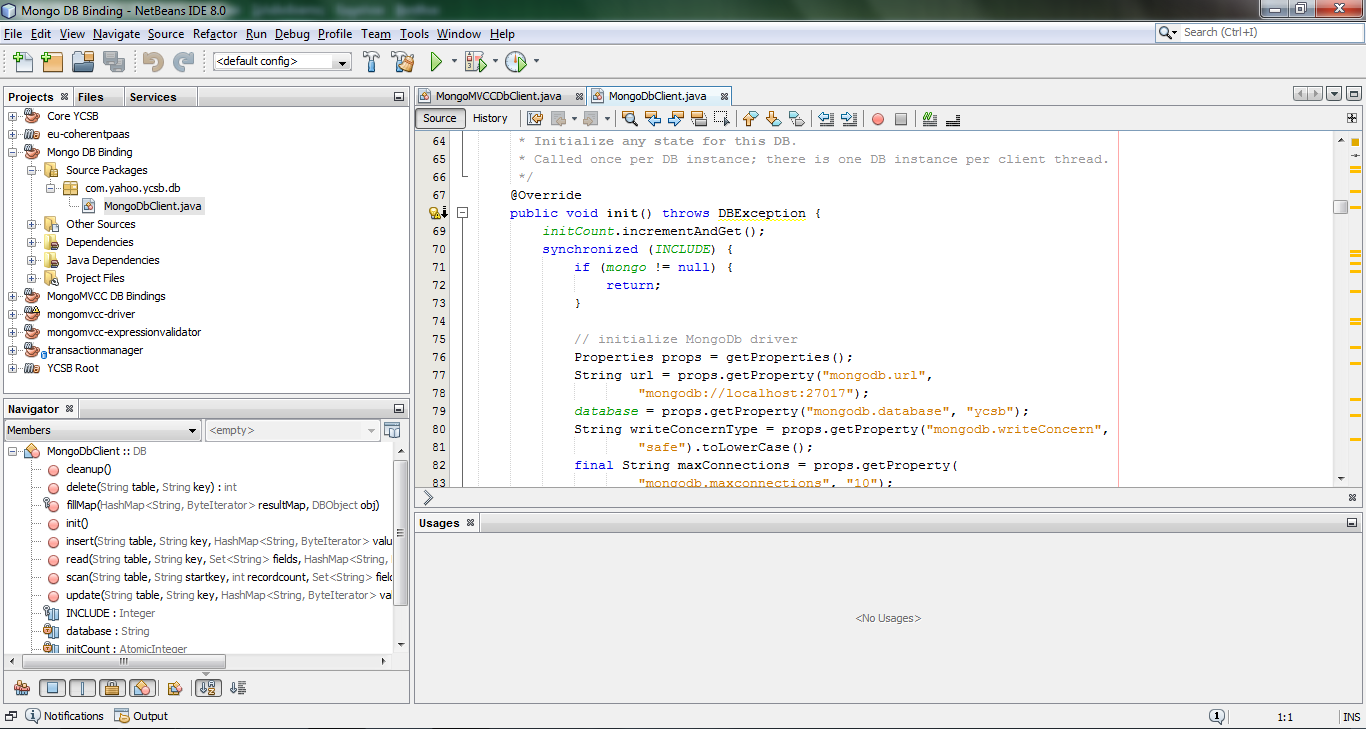1368x729 pixels.
Task: Toggle show fields filter in Navigator
Action: click(54, 688)
